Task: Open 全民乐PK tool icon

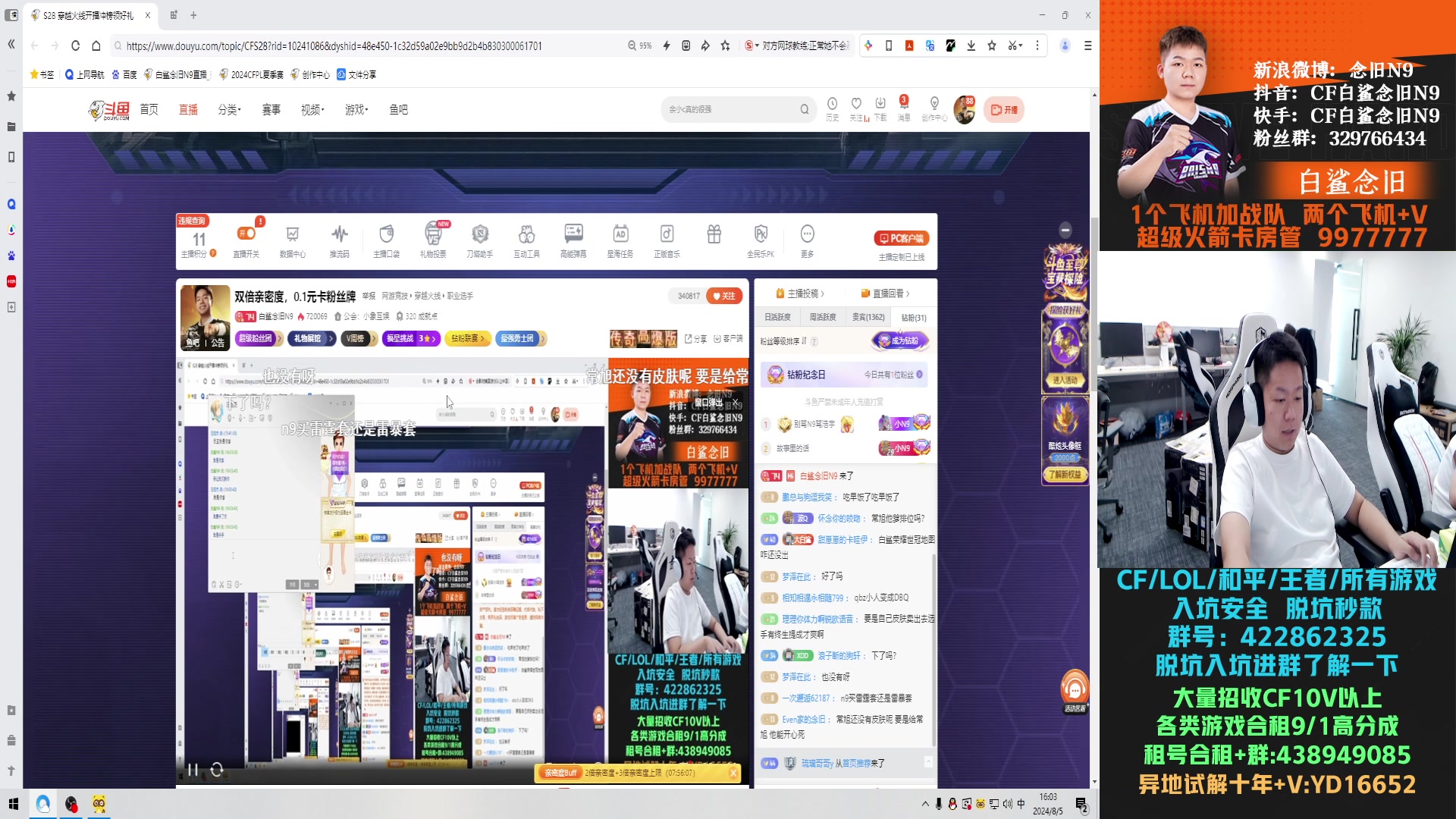Action: click(761, 235)
